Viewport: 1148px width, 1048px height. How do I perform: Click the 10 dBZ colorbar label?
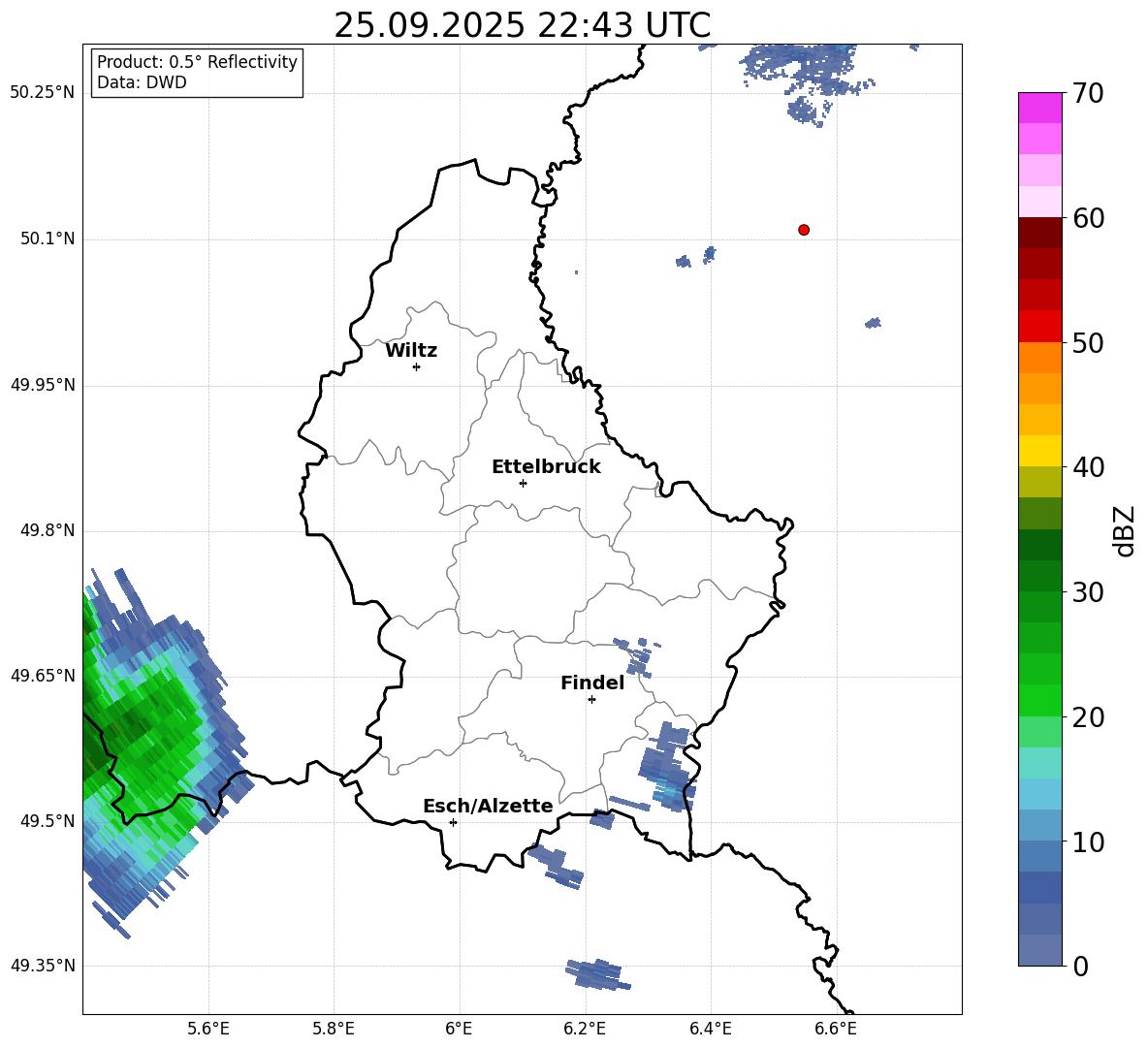[x=1088, y=842]
